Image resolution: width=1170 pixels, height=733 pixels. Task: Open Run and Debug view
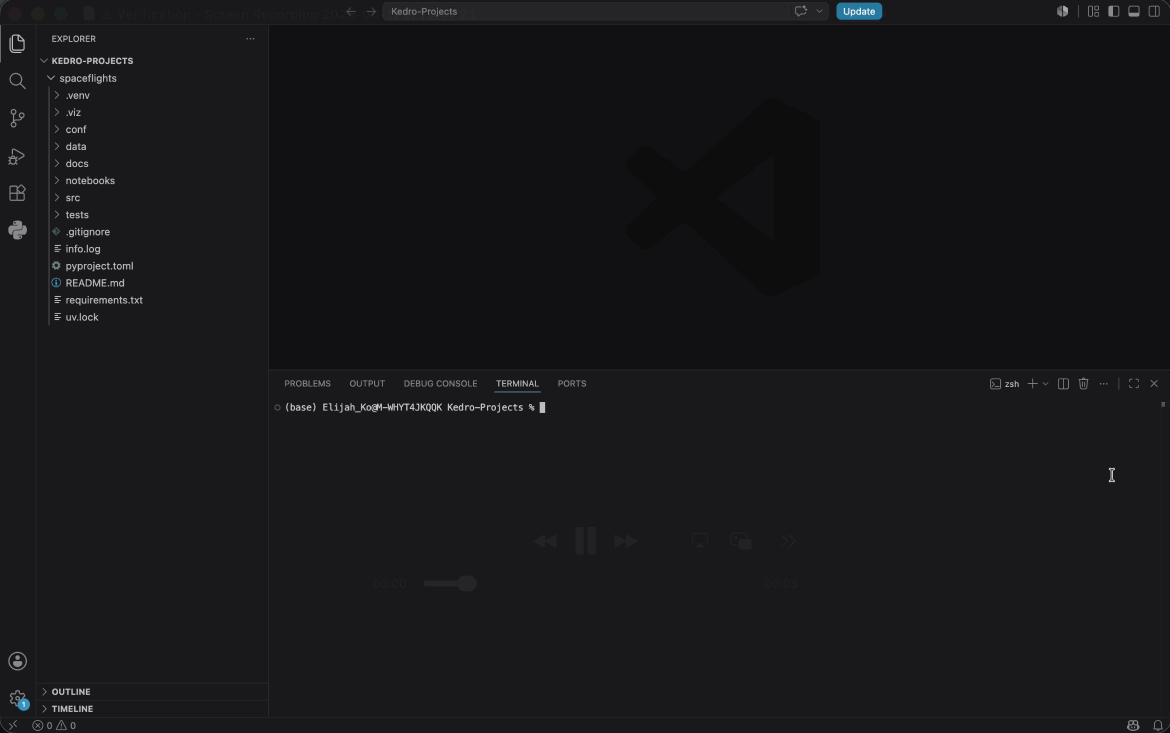point(17,156)
